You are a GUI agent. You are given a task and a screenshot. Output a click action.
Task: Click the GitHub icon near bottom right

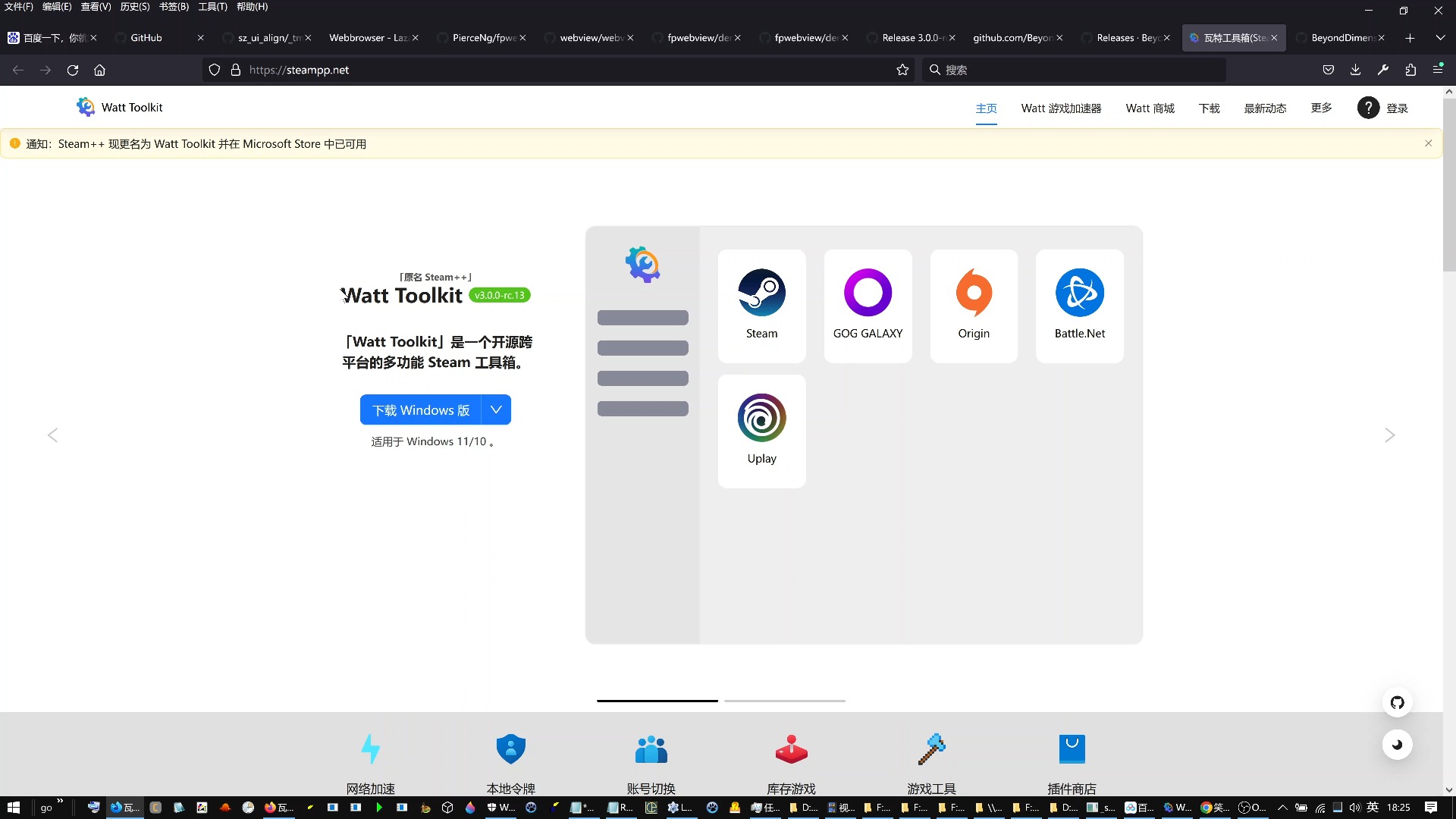[x=1397, y=702]
